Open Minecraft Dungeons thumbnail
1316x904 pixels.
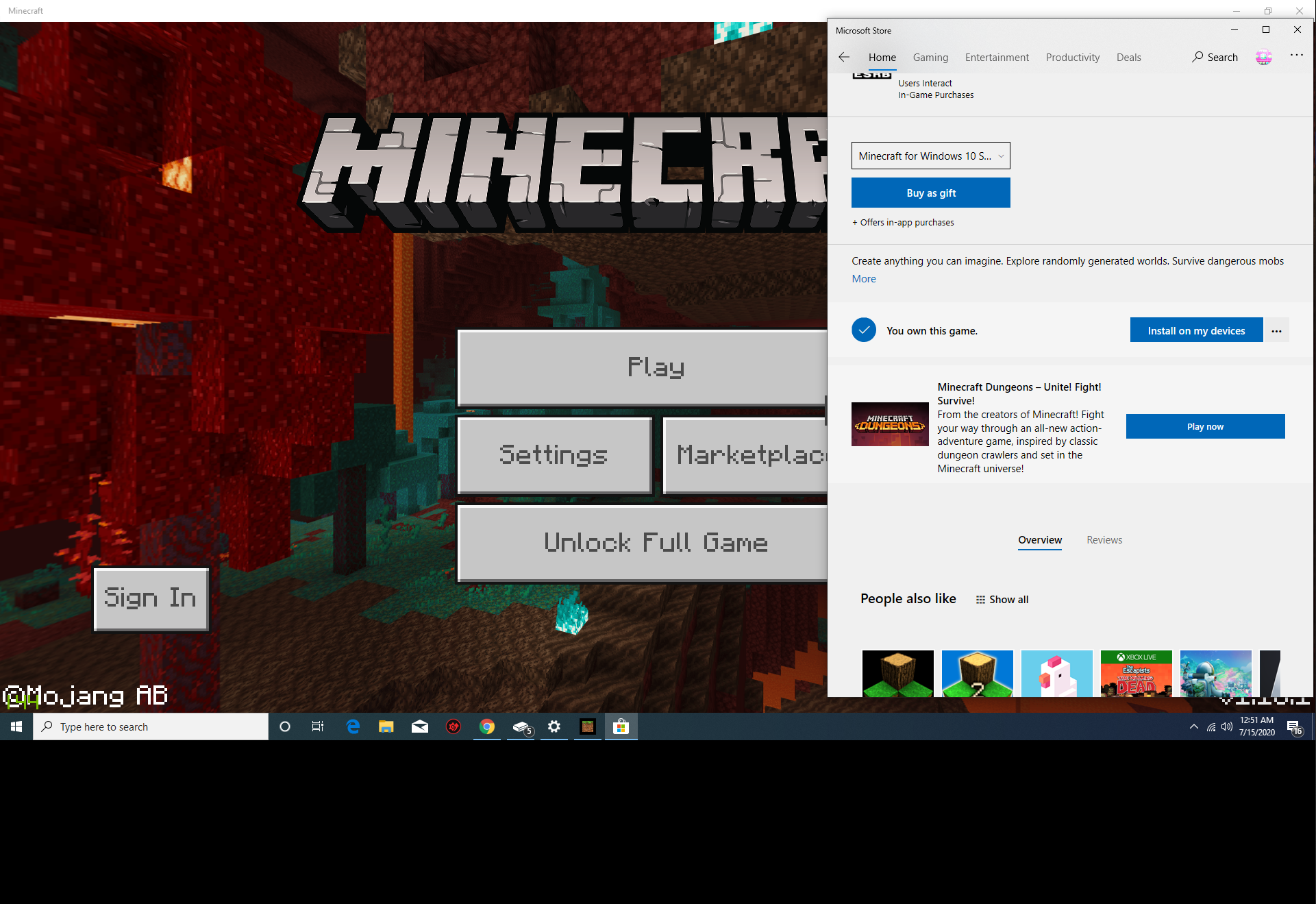point(890,424)
